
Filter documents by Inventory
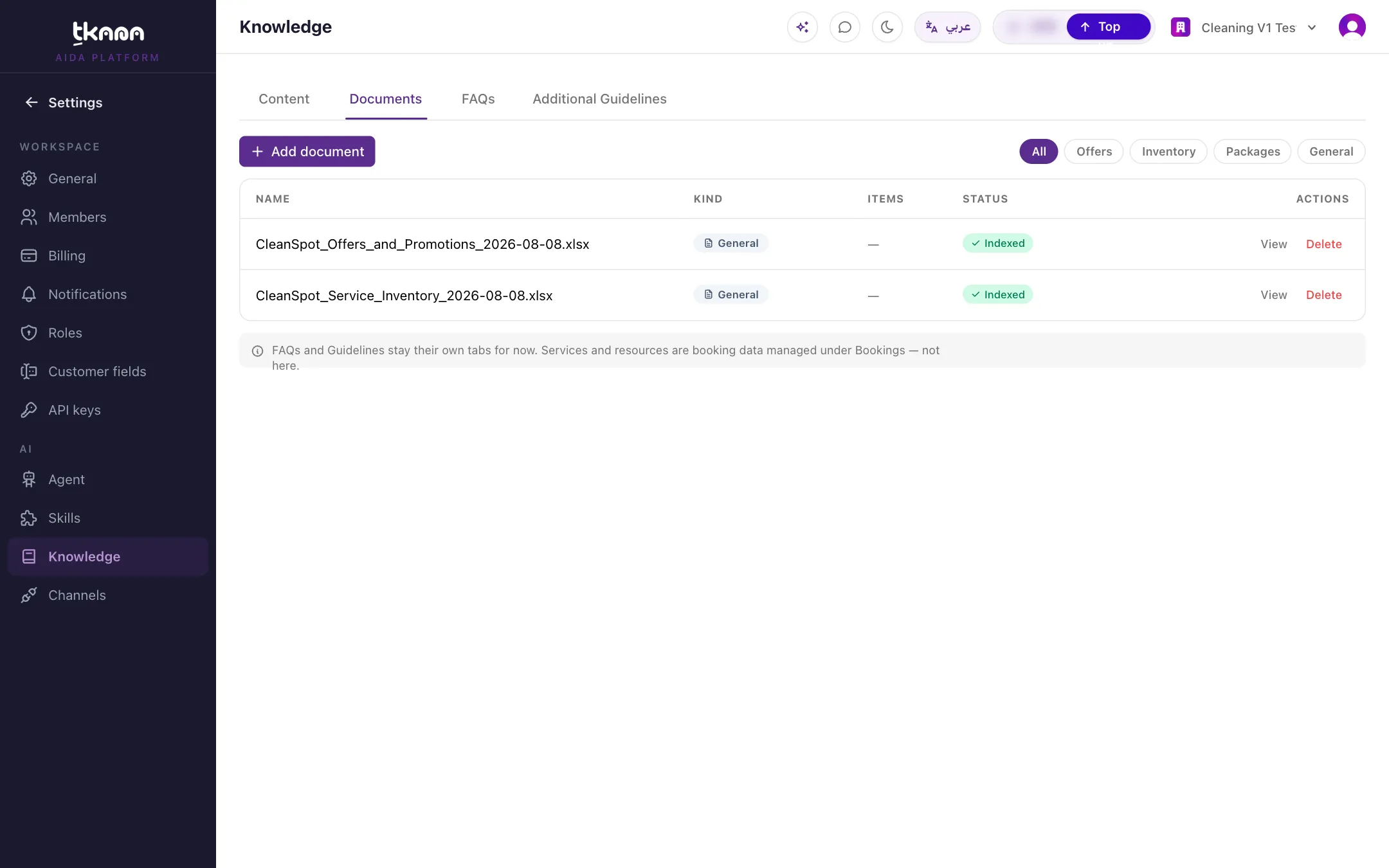click(1168, 151)
